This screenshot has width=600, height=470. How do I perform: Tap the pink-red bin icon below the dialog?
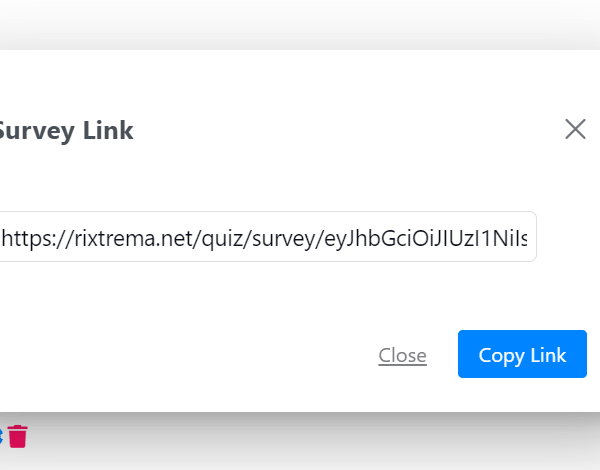[x=18, y=436]
